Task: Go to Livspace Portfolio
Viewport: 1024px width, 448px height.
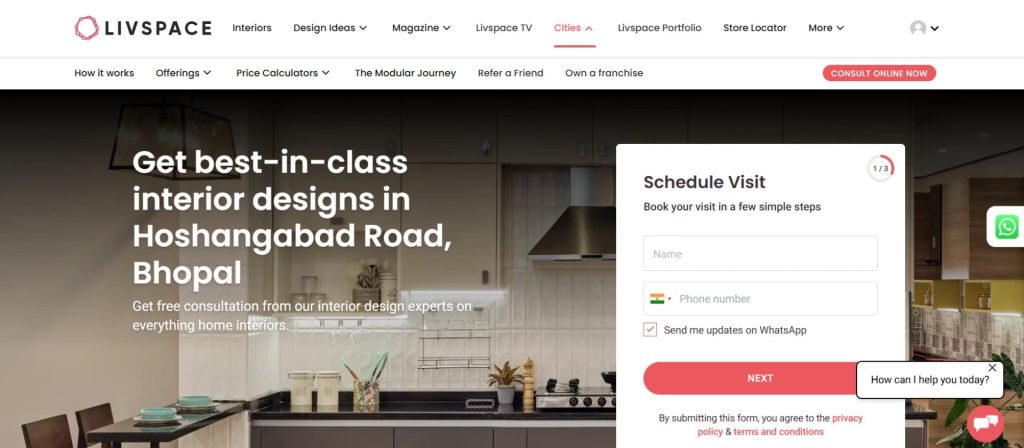Action: coord(660,28)
